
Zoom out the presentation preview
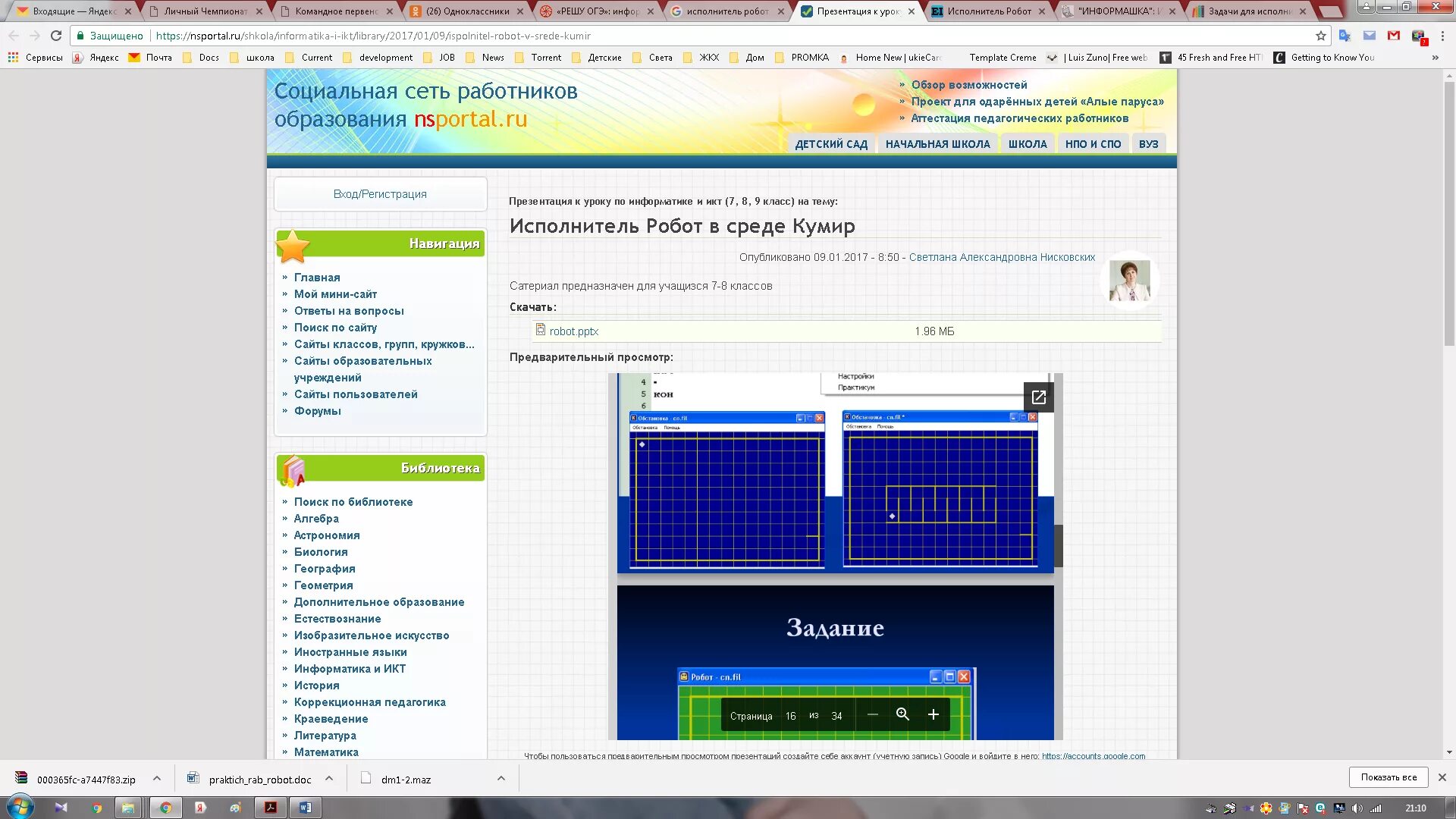pos(872,714)
